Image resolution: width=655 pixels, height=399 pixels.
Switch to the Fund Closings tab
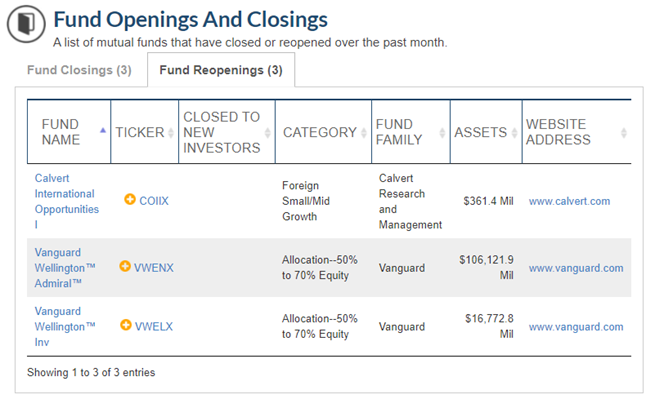click(79, 70)
